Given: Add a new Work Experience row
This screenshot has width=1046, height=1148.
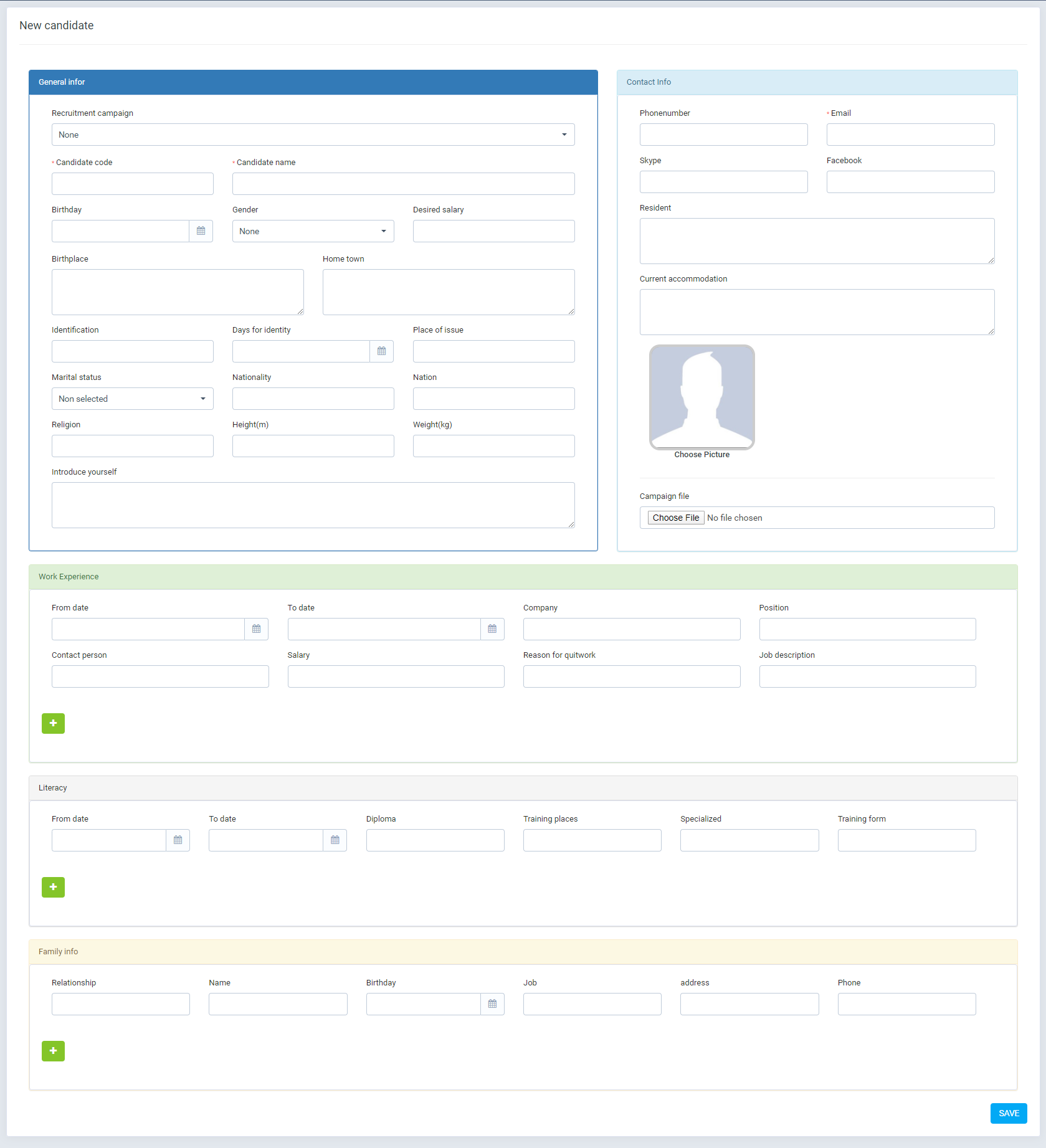Looking at the screenshot, I should [53, 723].
